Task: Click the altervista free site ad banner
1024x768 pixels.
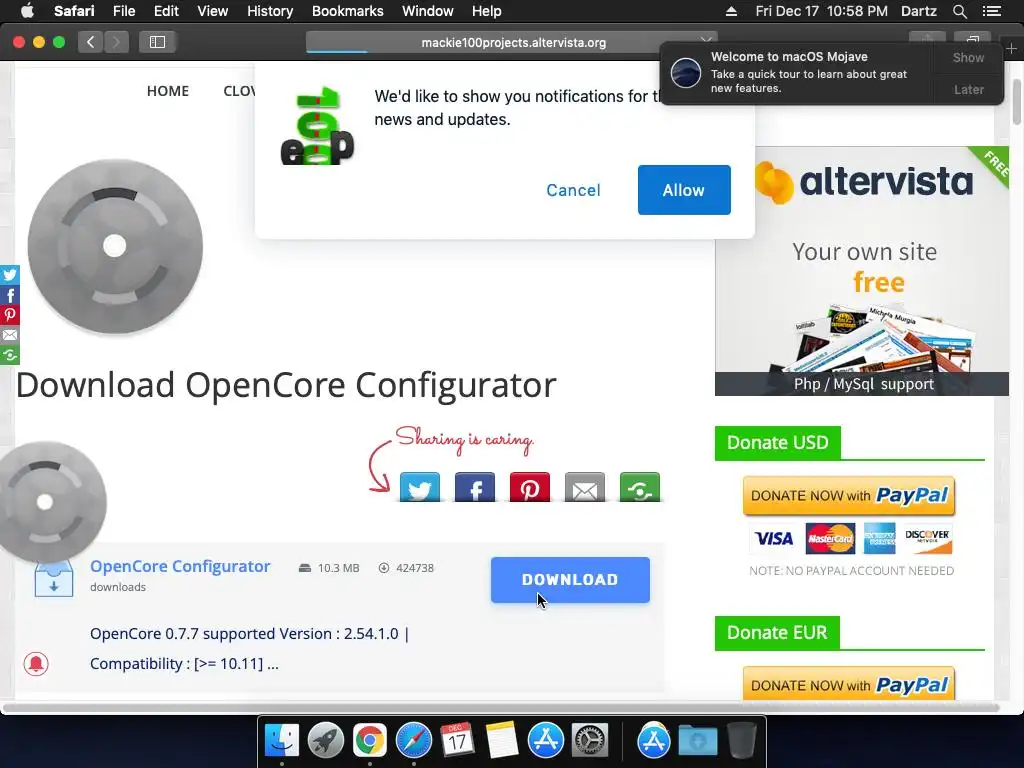Action: pyautogui.click(x=862, y=270)
